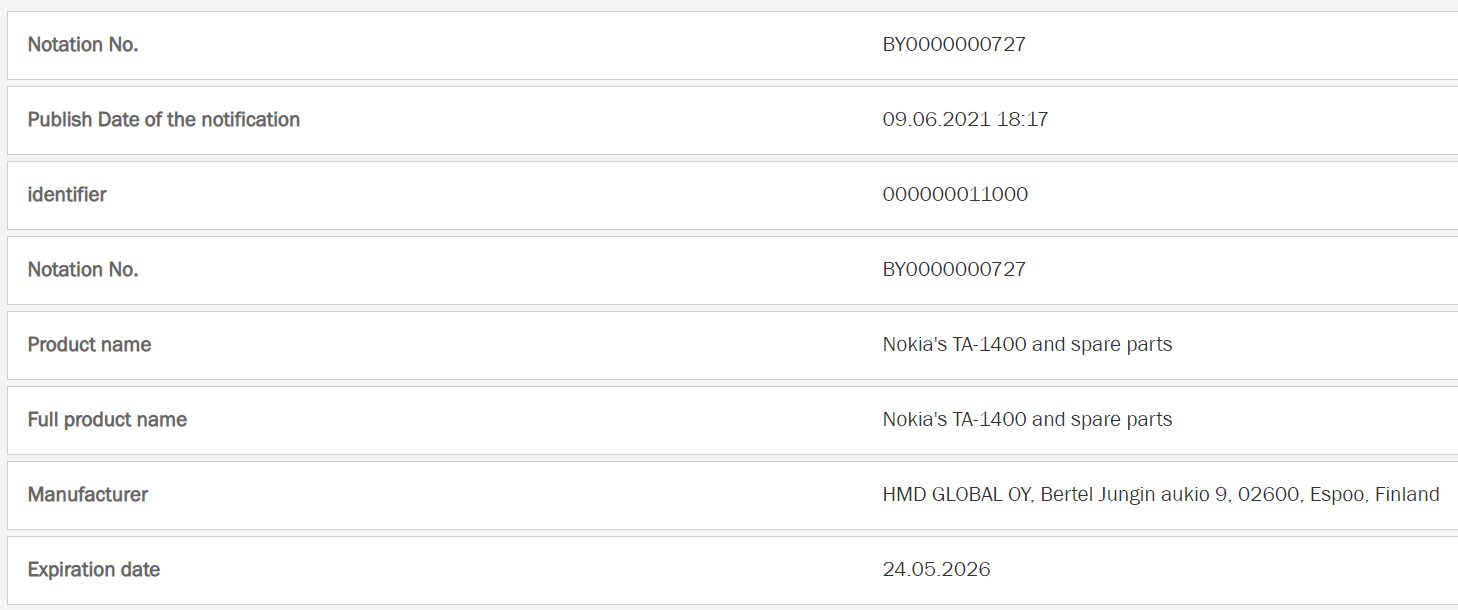Click the Manufacturer label
This screenshot has height=610, width=1458.
pyautogui.click(x=88, y=495)
